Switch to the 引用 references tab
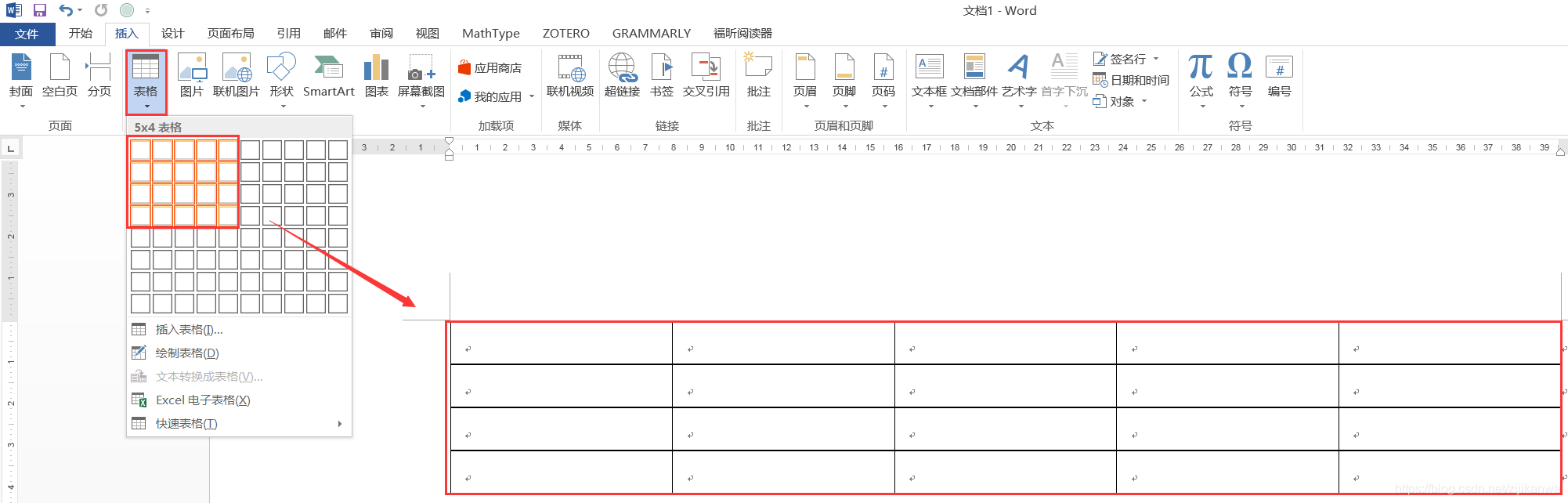Screen dimensions: 1568x503 289,34
